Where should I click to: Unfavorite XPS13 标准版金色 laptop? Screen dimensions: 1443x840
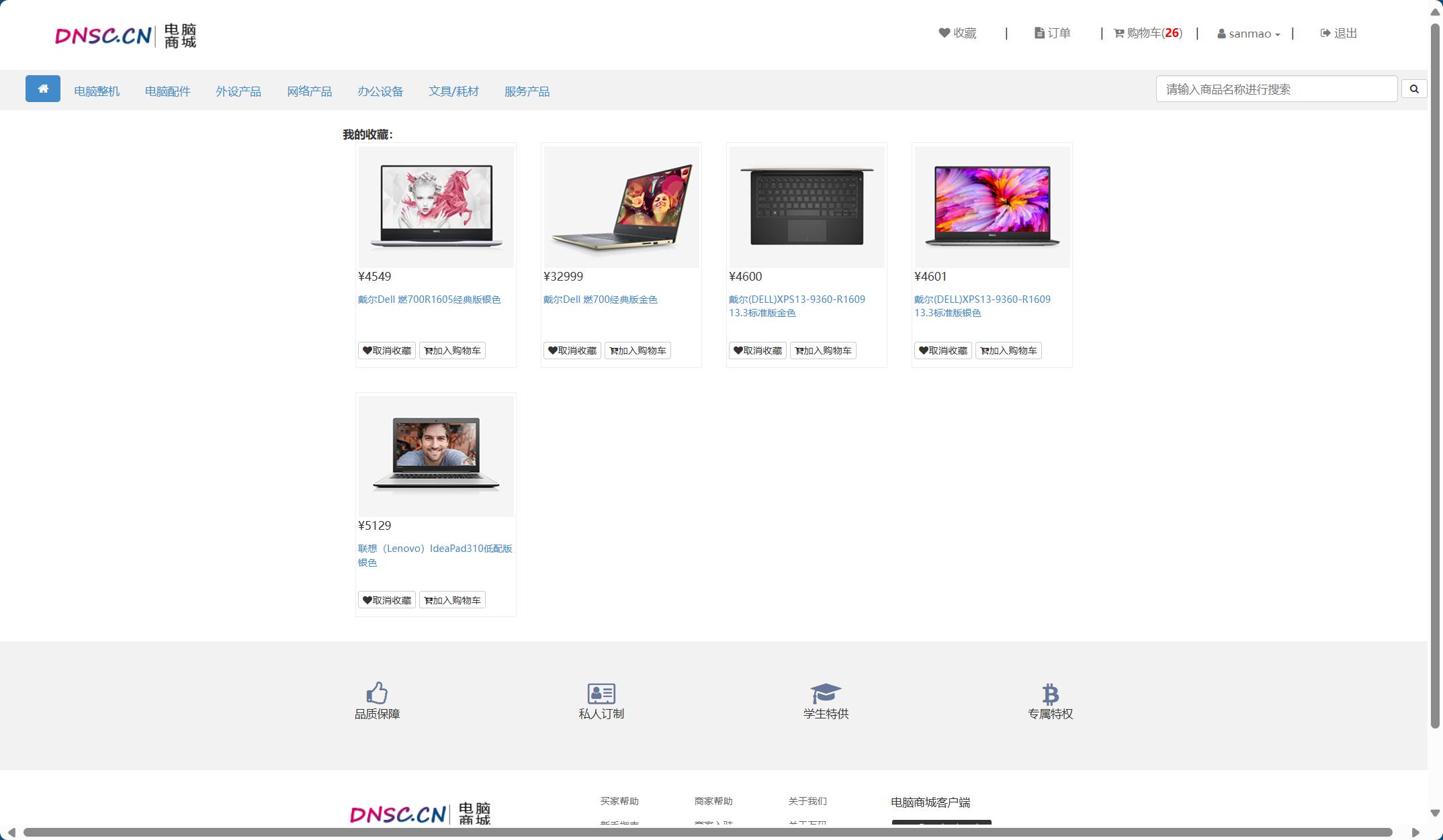point(758,351)
